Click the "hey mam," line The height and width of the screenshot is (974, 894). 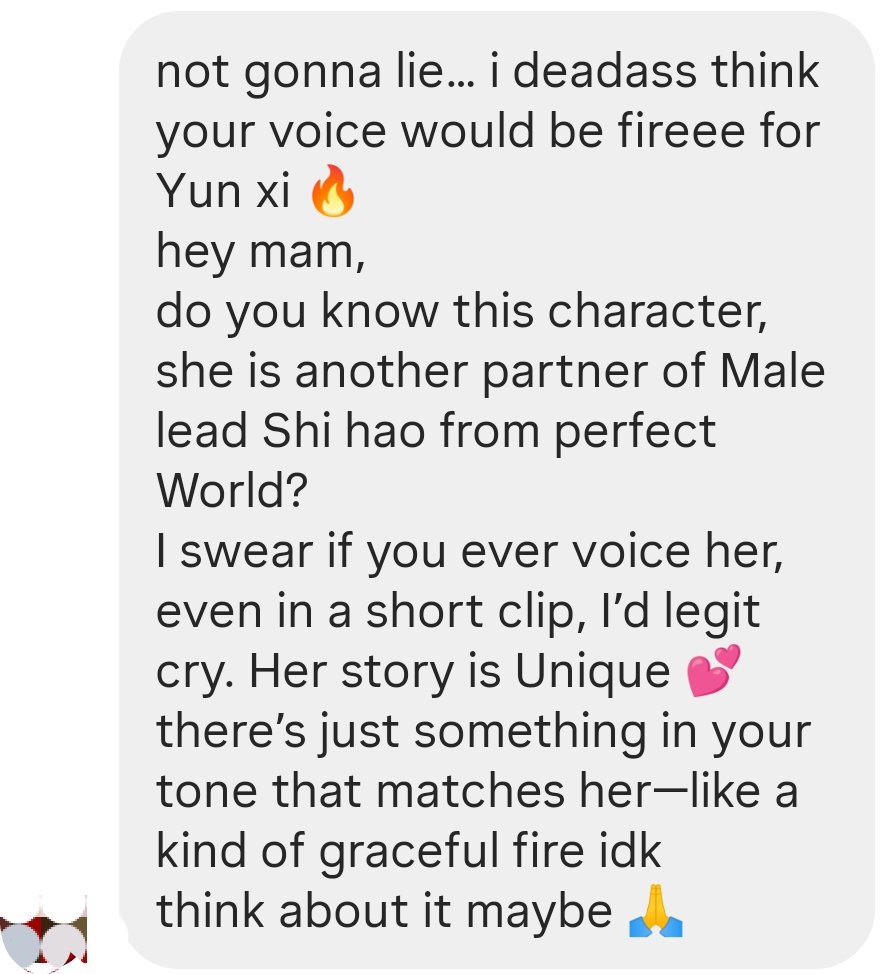[260, 252]
